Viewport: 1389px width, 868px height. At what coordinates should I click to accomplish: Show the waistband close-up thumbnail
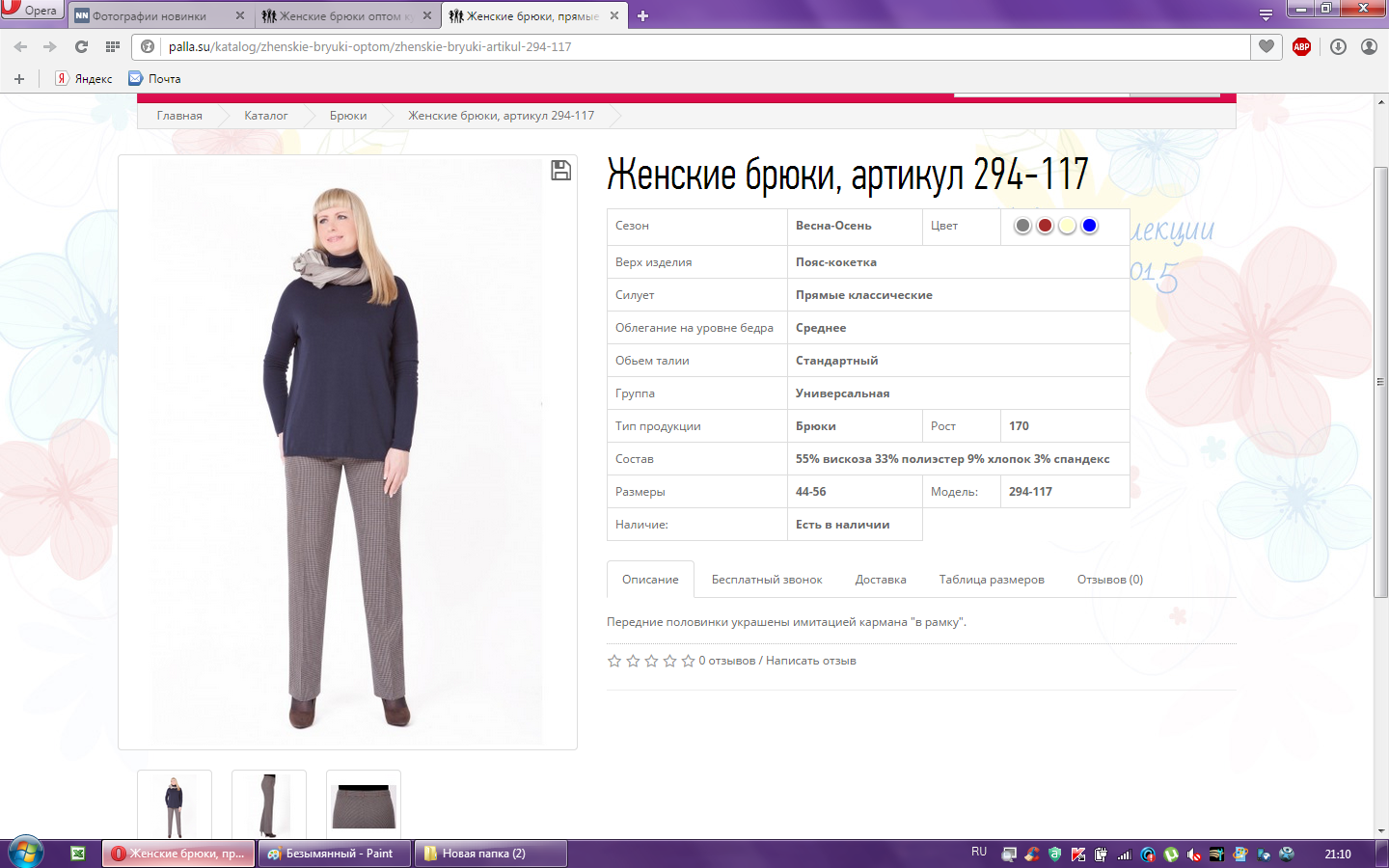[364, 804]
